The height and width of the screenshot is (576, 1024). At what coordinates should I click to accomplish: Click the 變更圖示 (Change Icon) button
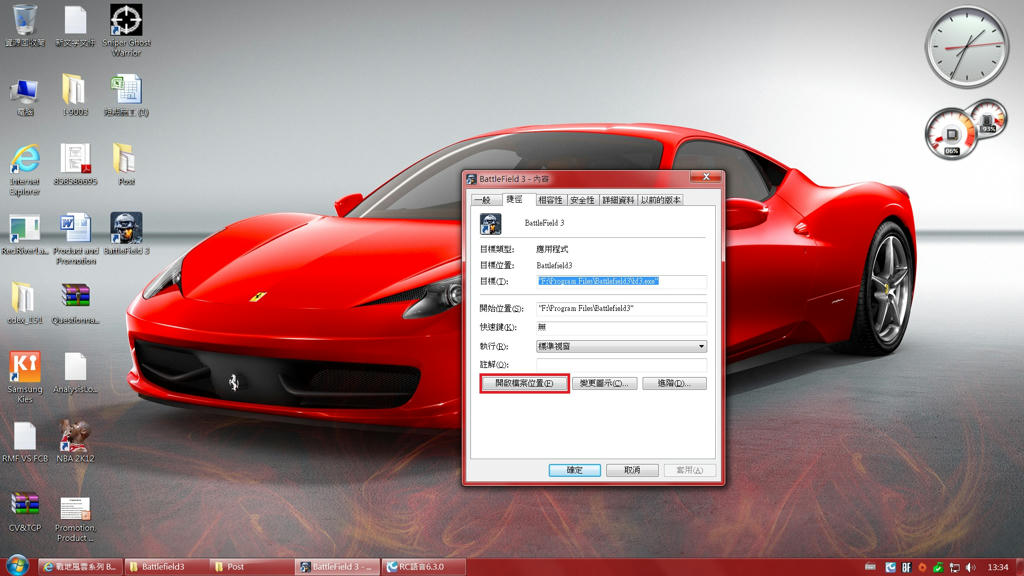604,383
